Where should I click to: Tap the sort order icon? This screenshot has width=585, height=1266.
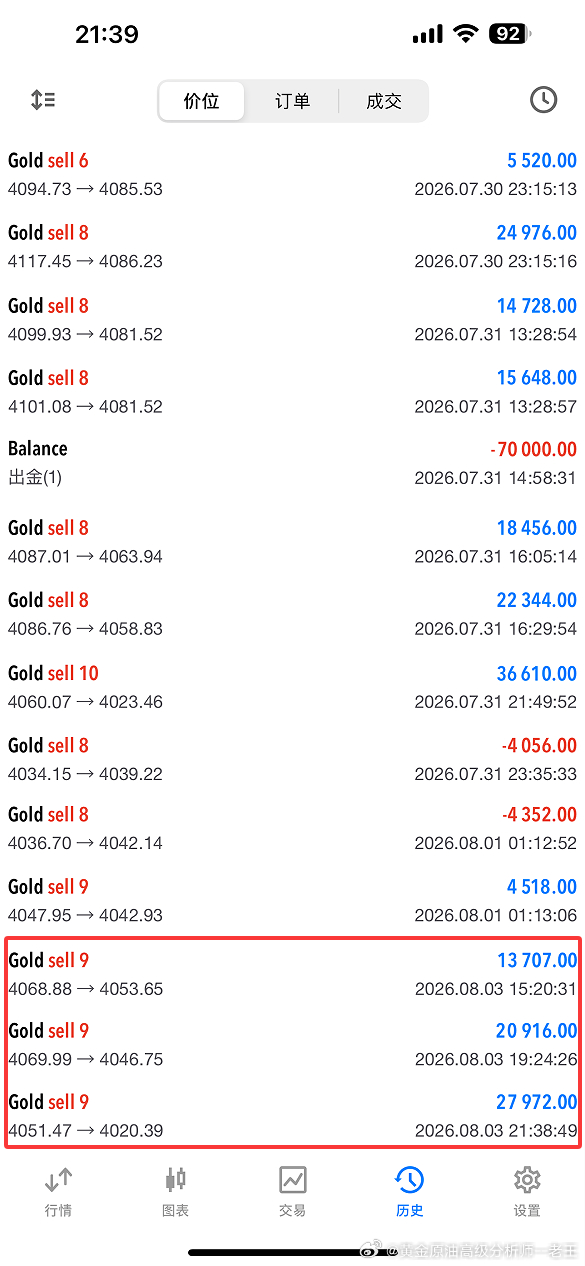point(43,100)
